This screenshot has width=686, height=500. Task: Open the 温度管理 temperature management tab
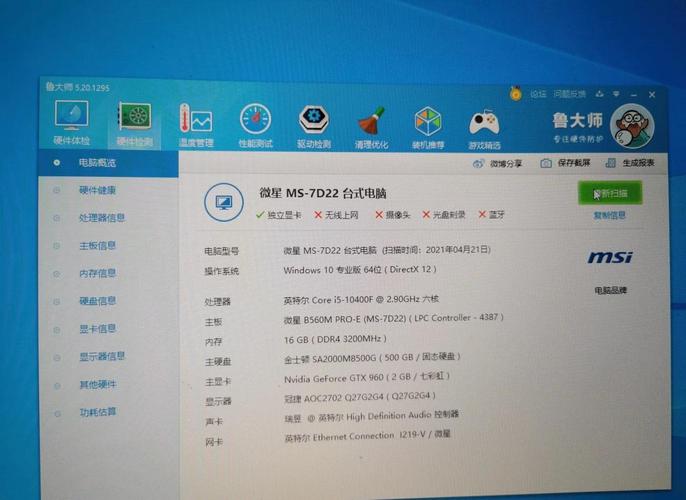click(x=196, y=125)
